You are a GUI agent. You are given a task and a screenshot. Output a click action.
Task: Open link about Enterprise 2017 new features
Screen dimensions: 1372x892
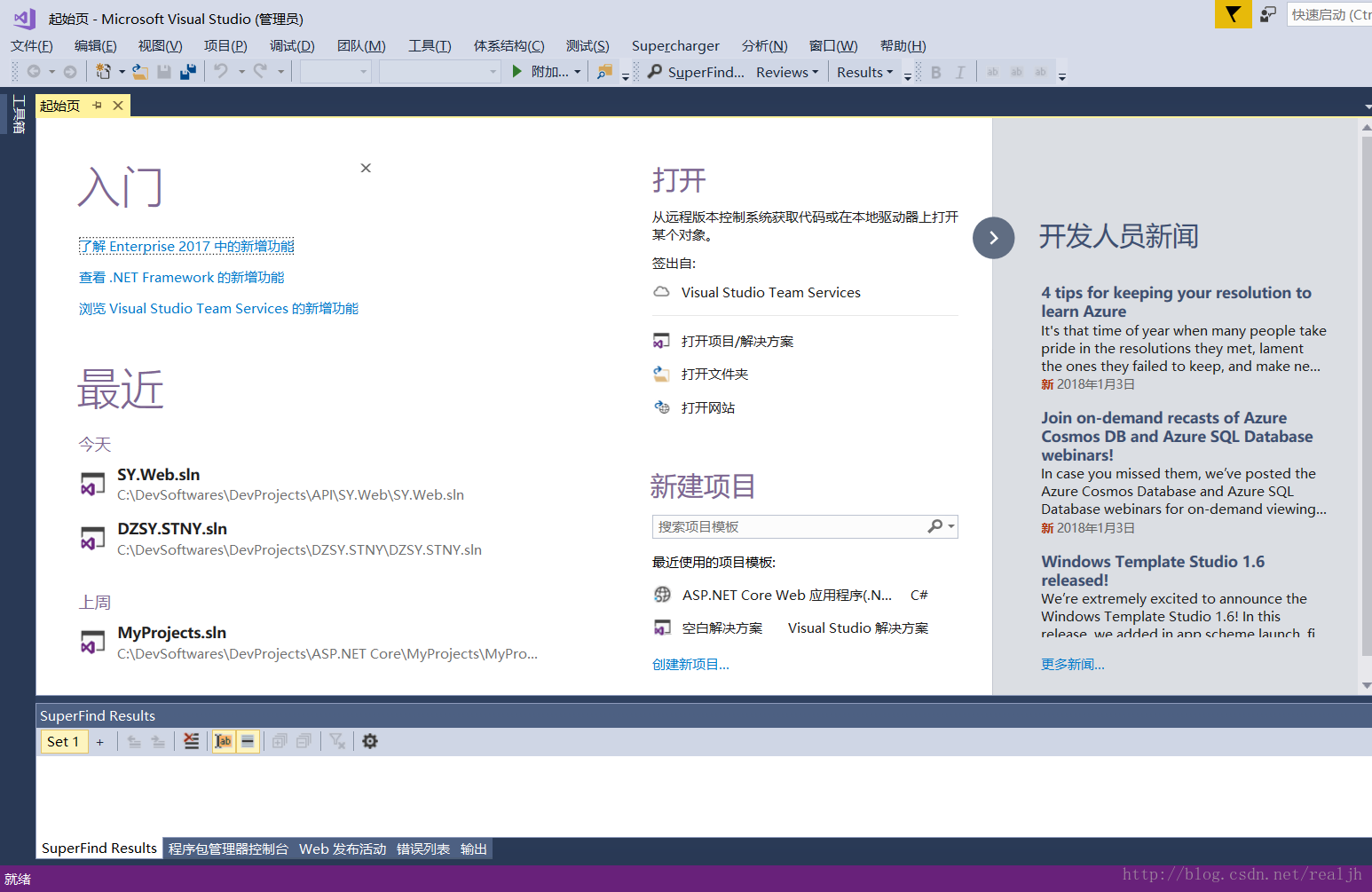[x=186, y=247]
